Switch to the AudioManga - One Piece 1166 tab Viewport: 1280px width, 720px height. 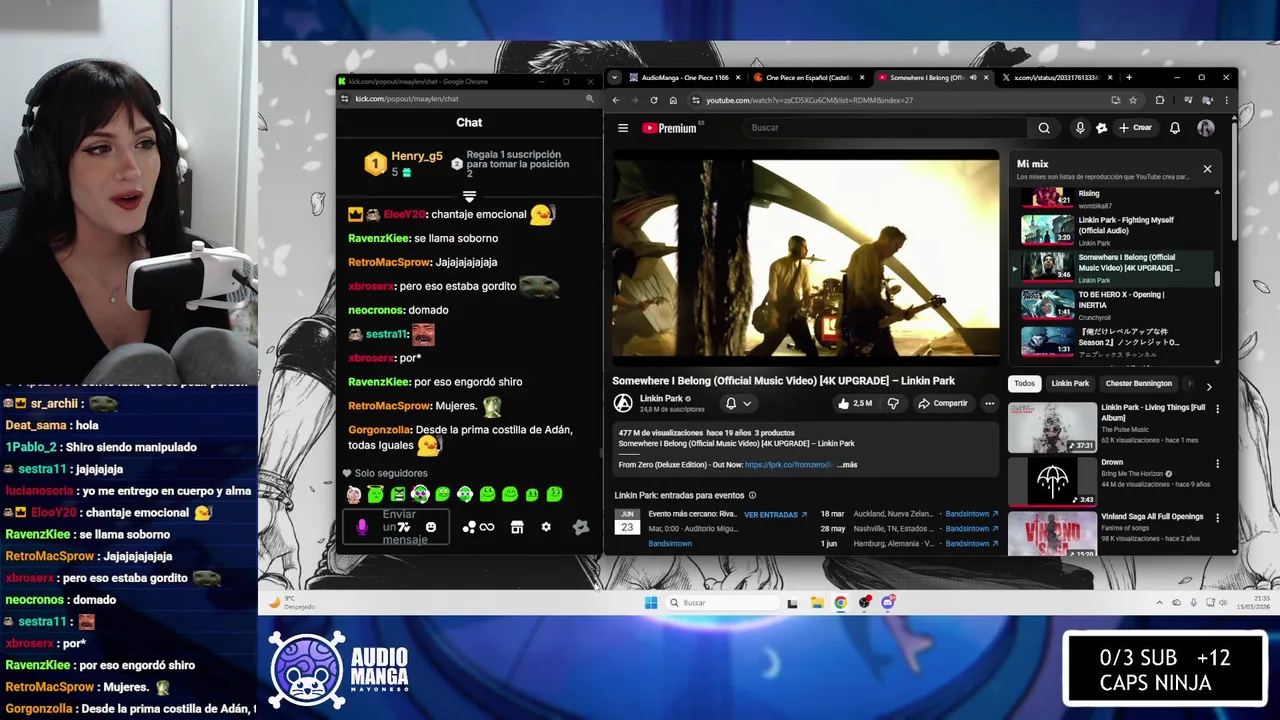[685, 78]
